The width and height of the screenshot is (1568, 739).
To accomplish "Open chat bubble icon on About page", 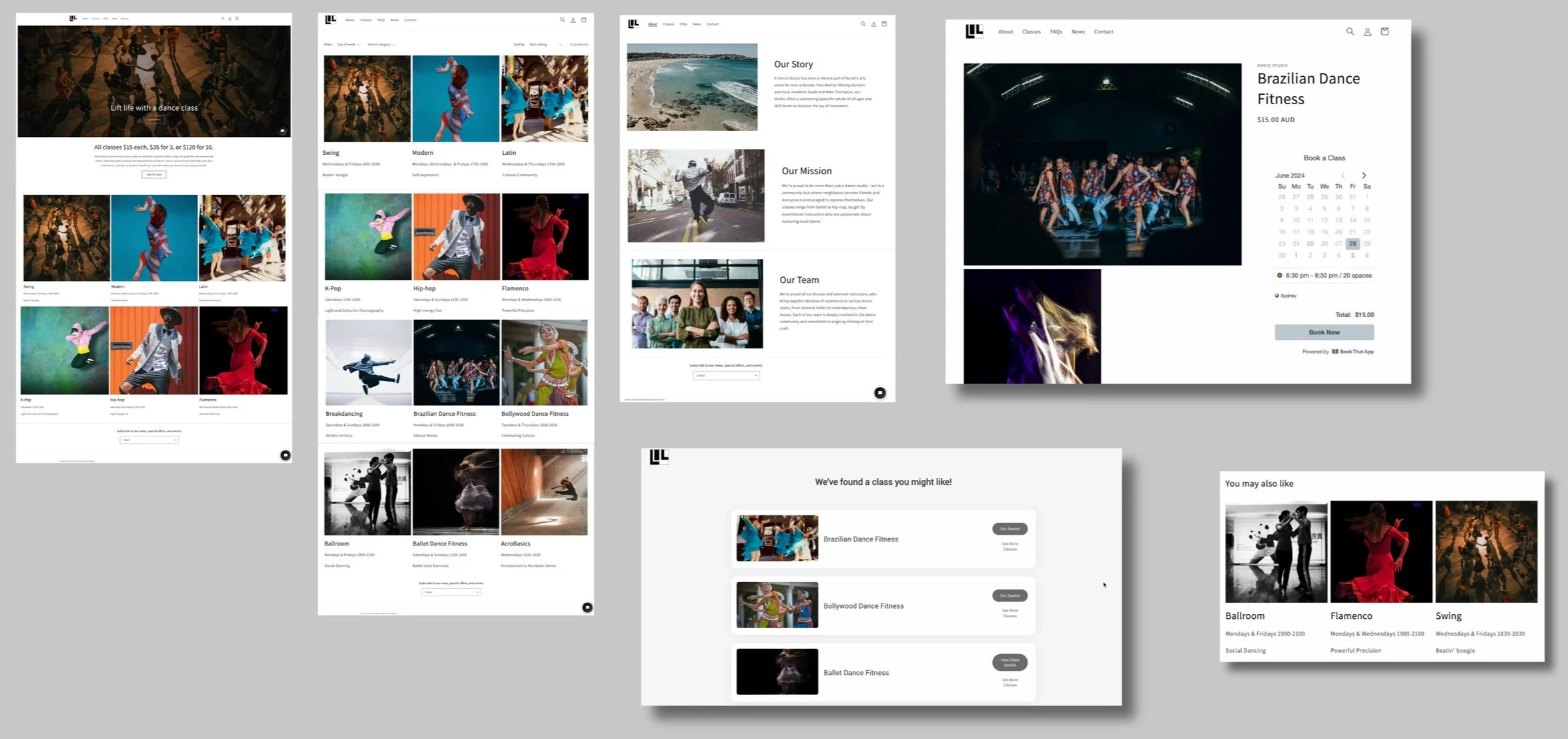I will click(x=880, y=393).
